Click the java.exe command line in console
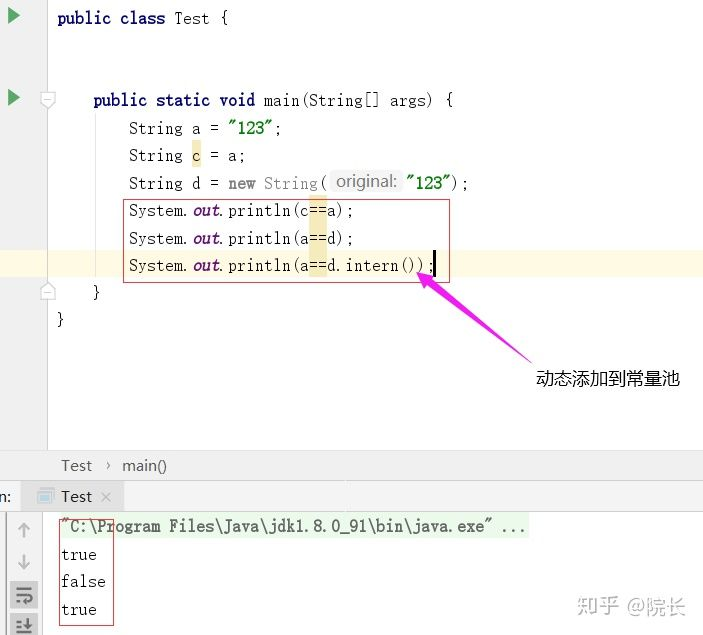Viewport: 703px width, 635px height. coord(292,526)
